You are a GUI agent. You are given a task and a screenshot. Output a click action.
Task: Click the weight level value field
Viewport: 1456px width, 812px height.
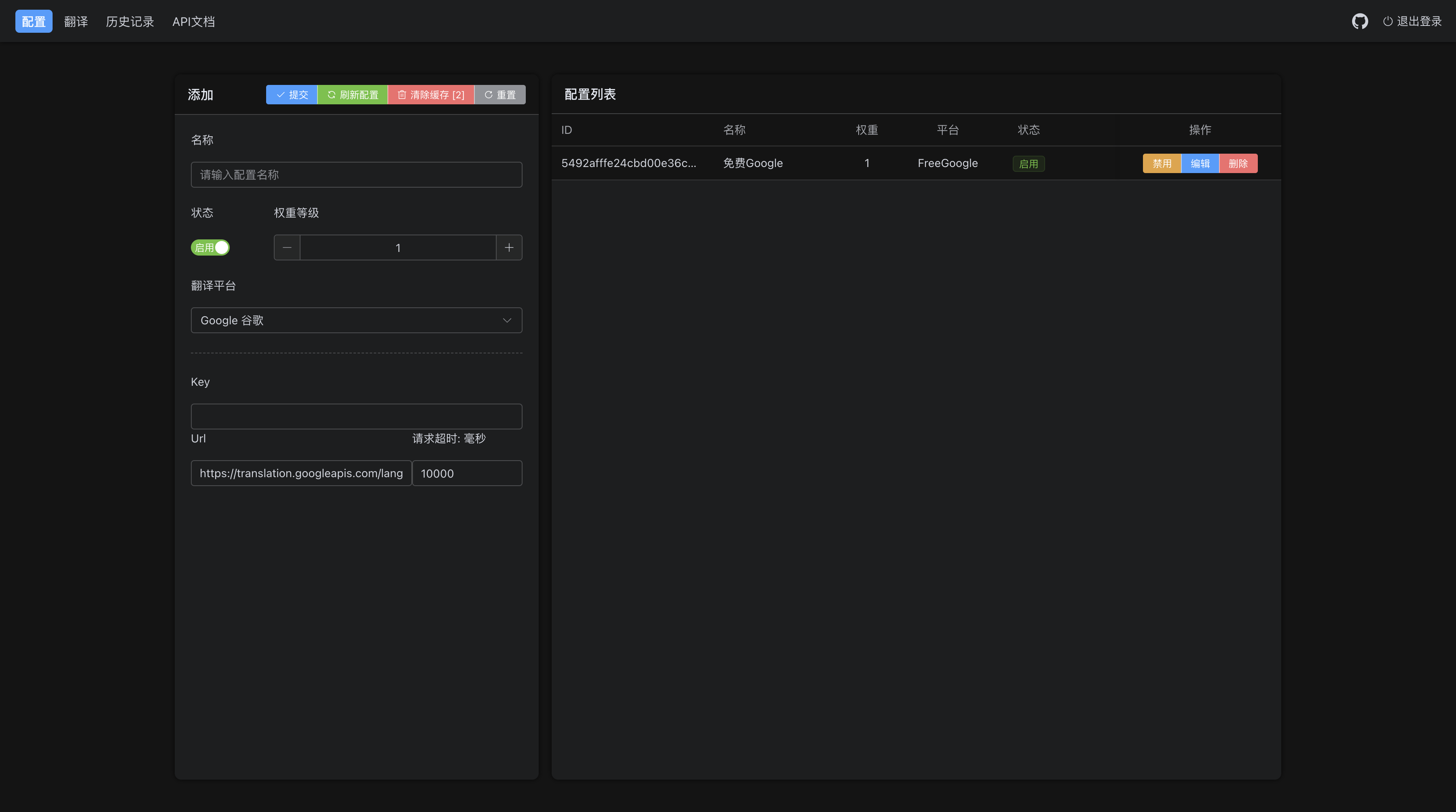[398, 247]
